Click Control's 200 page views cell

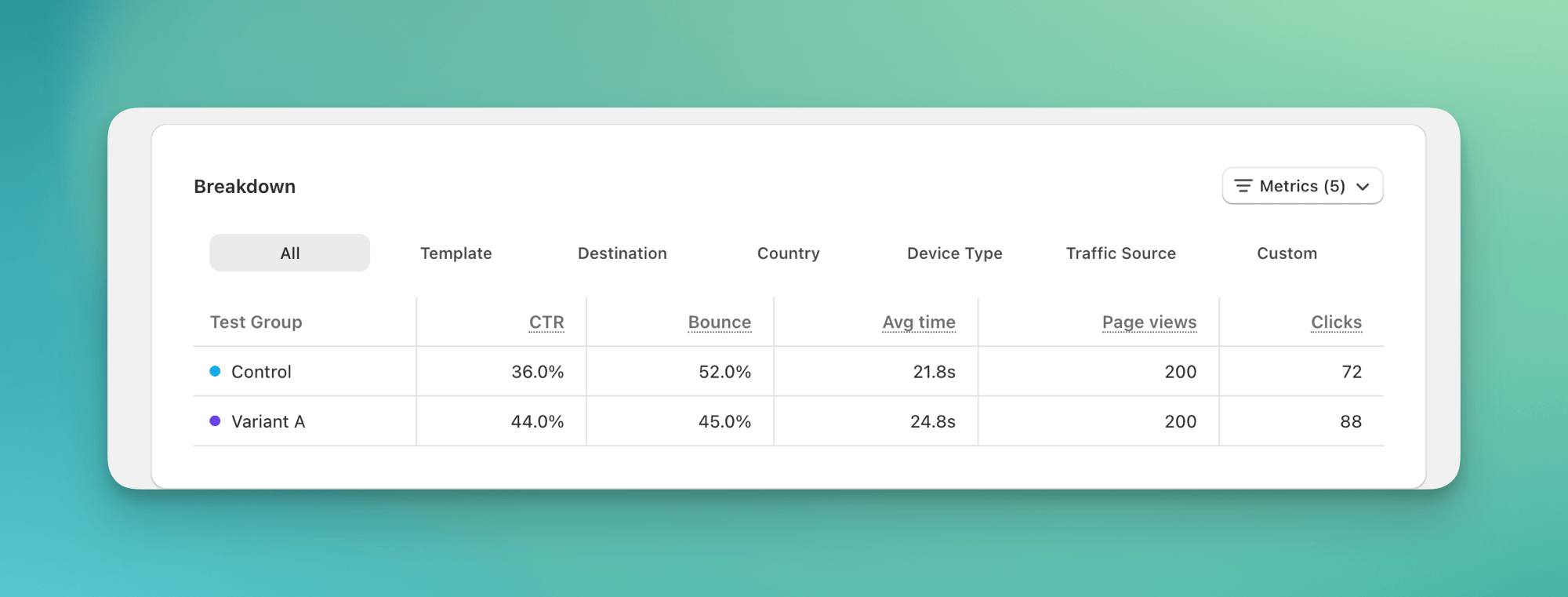pos(1181,372)
